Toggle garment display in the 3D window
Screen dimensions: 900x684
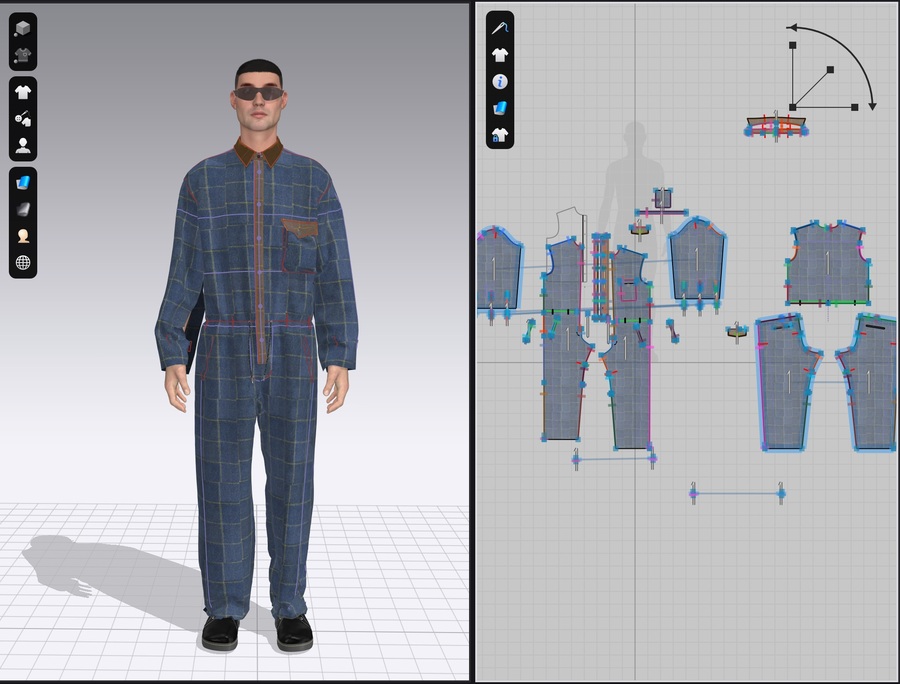click(x=23, y=92)
